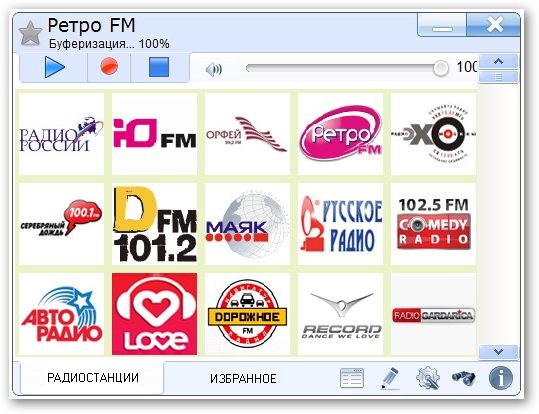The height and width of the screenshot is (414, 539).
Task: Play the Серебряный Дождь 100.1 station
Action: click(61, 224)
